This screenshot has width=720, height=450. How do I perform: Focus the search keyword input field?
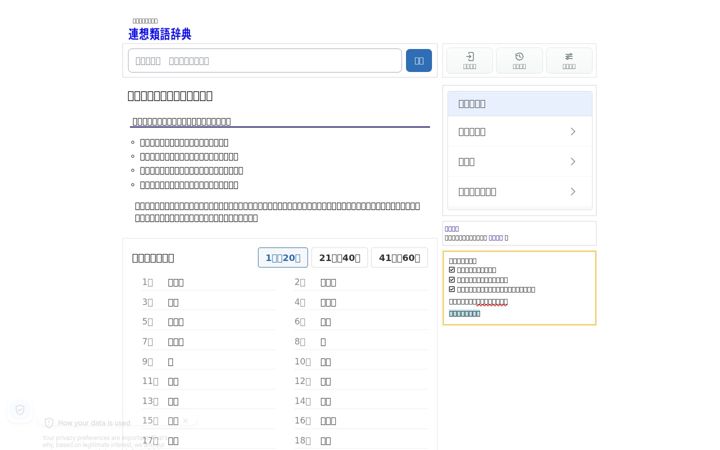[265, 61]
